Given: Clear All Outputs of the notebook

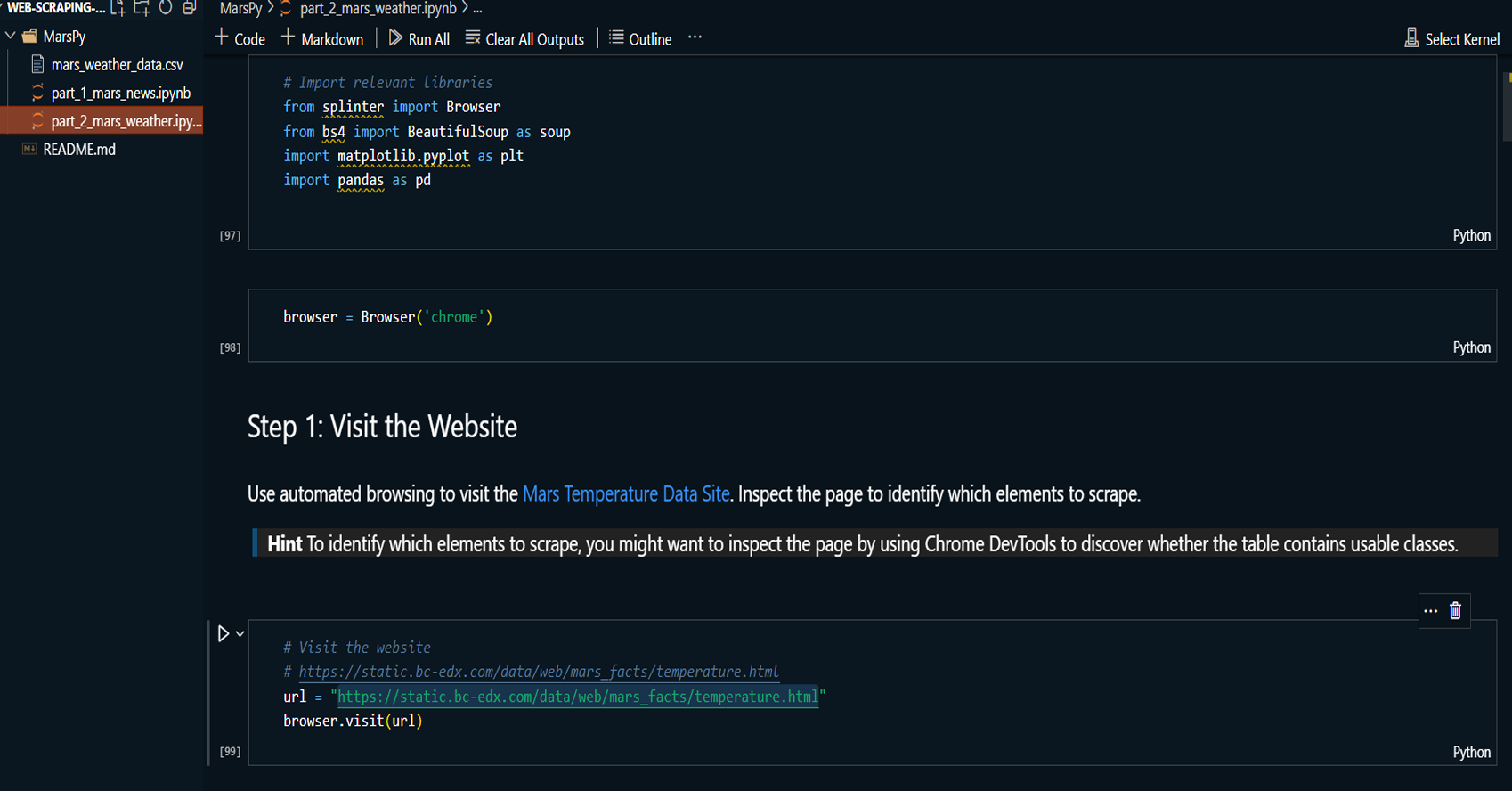Looking at the screenshot, I should (x=524, y=39).
